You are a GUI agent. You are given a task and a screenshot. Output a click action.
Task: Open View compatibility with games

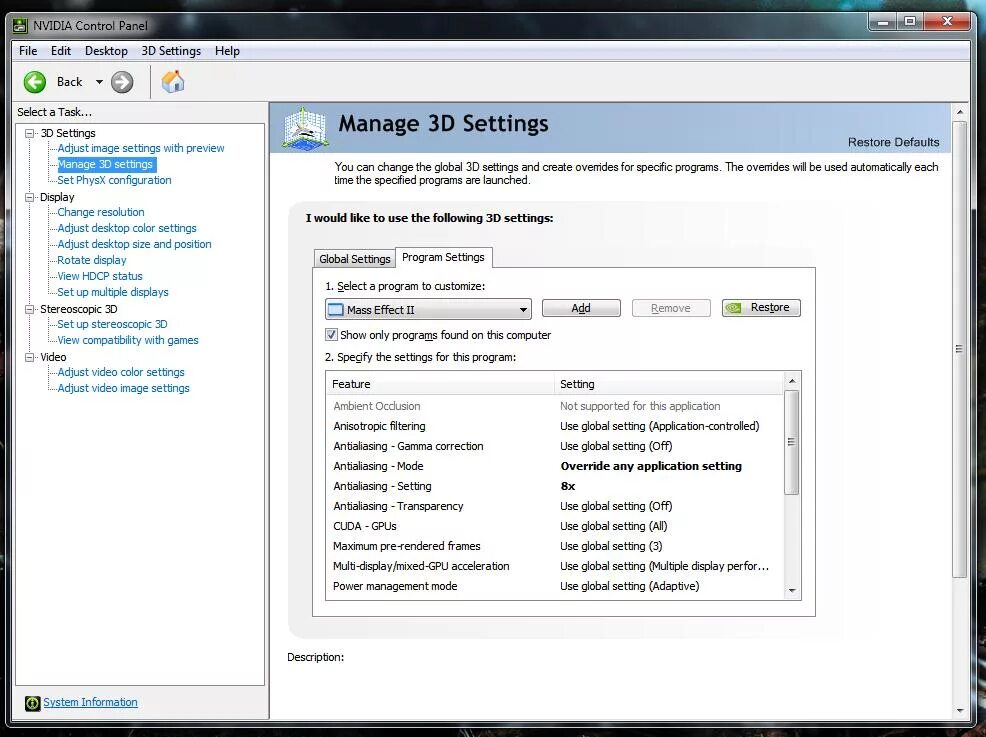[128, 340]
